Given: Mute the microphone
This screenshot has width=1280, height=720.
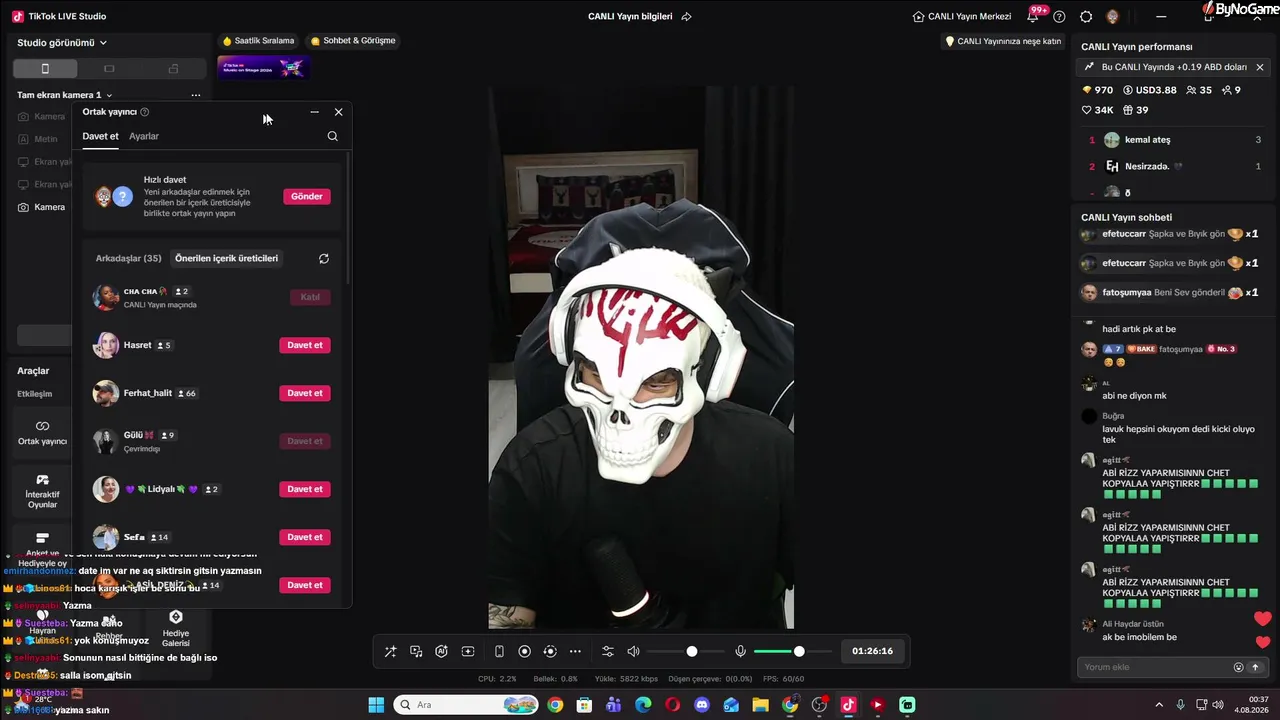Looking at the screenshot, I should [740, 651].
